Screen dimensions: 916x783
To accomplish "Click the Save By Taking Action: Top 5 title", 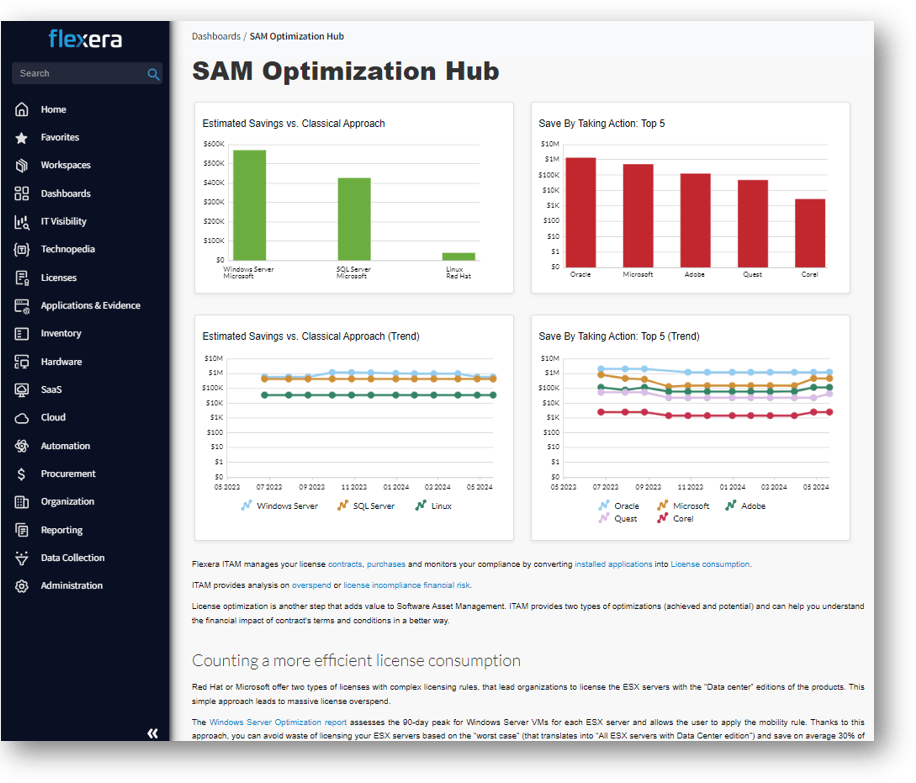I will (602, 123).
